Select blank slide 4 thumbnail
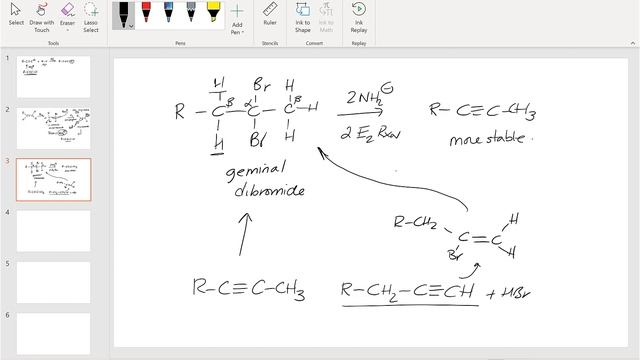This screenshot has height=360, width=640. point(53,231)
